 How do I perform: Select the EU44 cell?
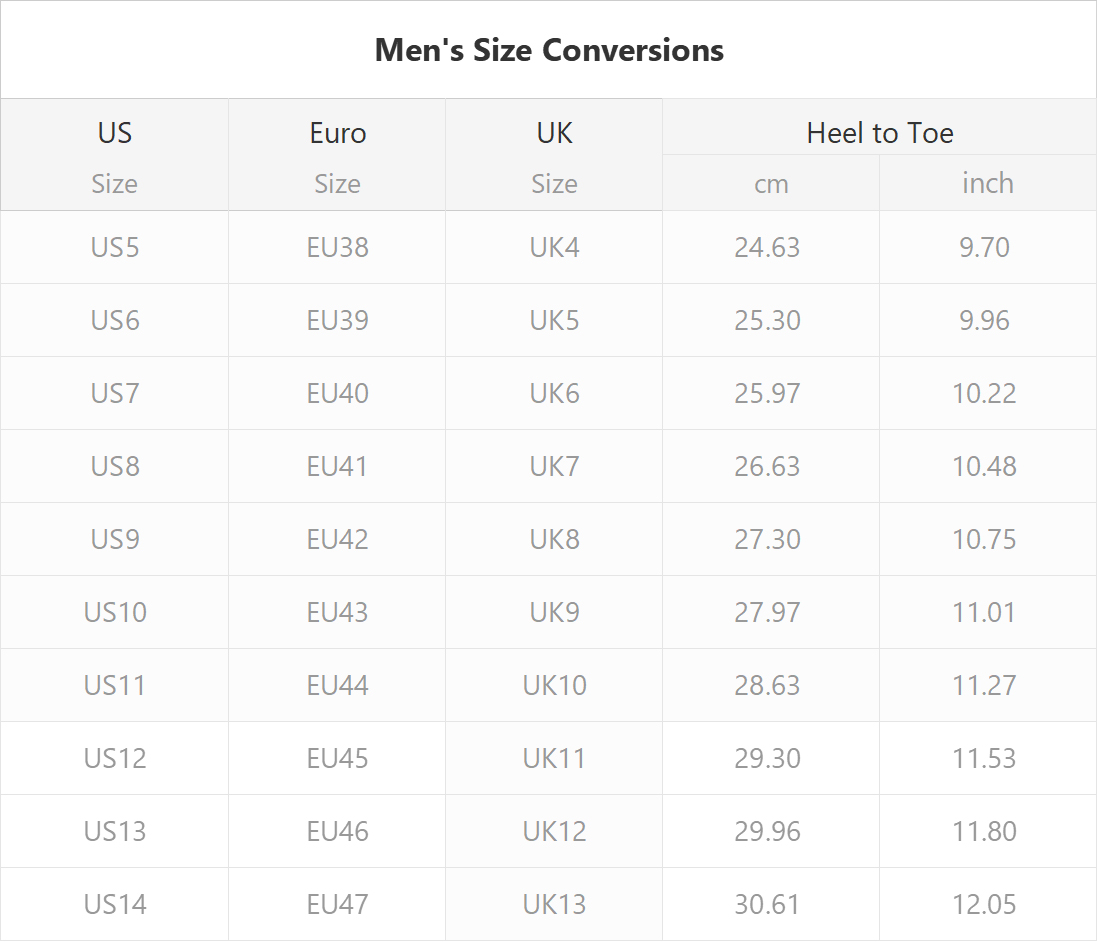(337, 685)
